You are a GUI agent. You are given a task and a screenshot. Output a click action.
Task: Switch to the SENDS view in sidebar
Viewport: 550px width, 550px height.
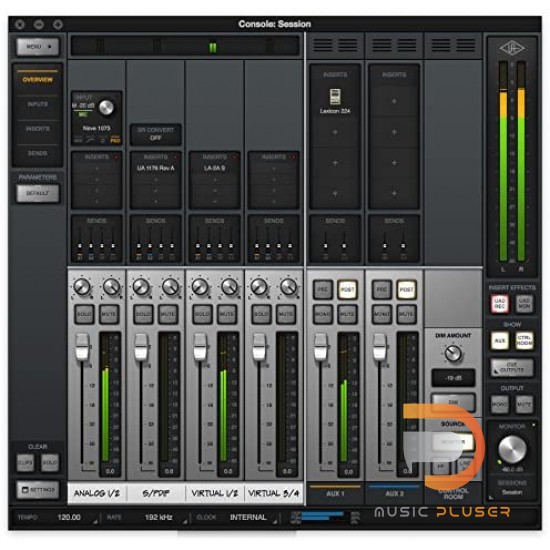38,153
